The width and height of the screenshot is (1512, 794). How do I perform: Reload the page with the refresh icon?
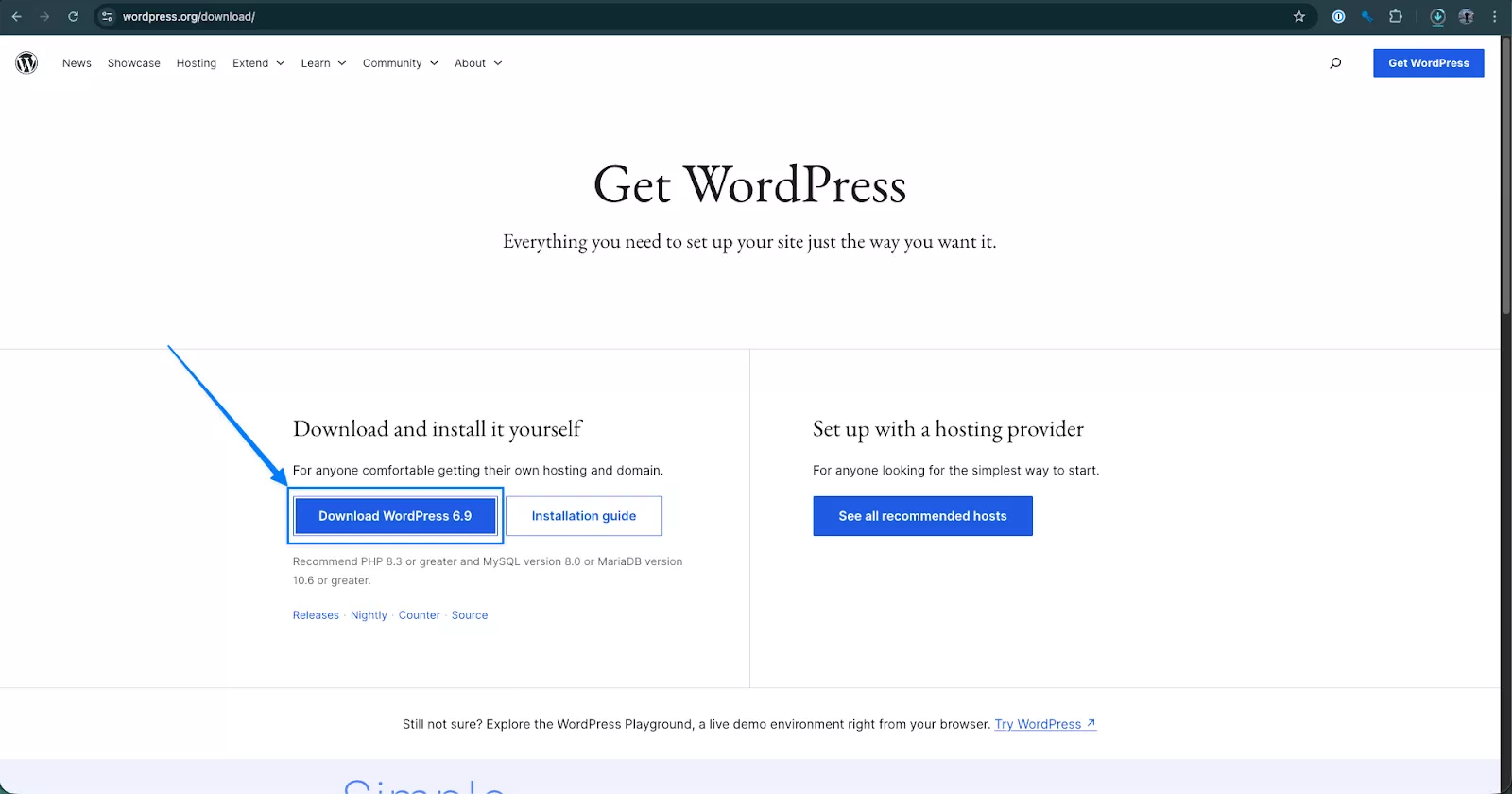[73, 16]
